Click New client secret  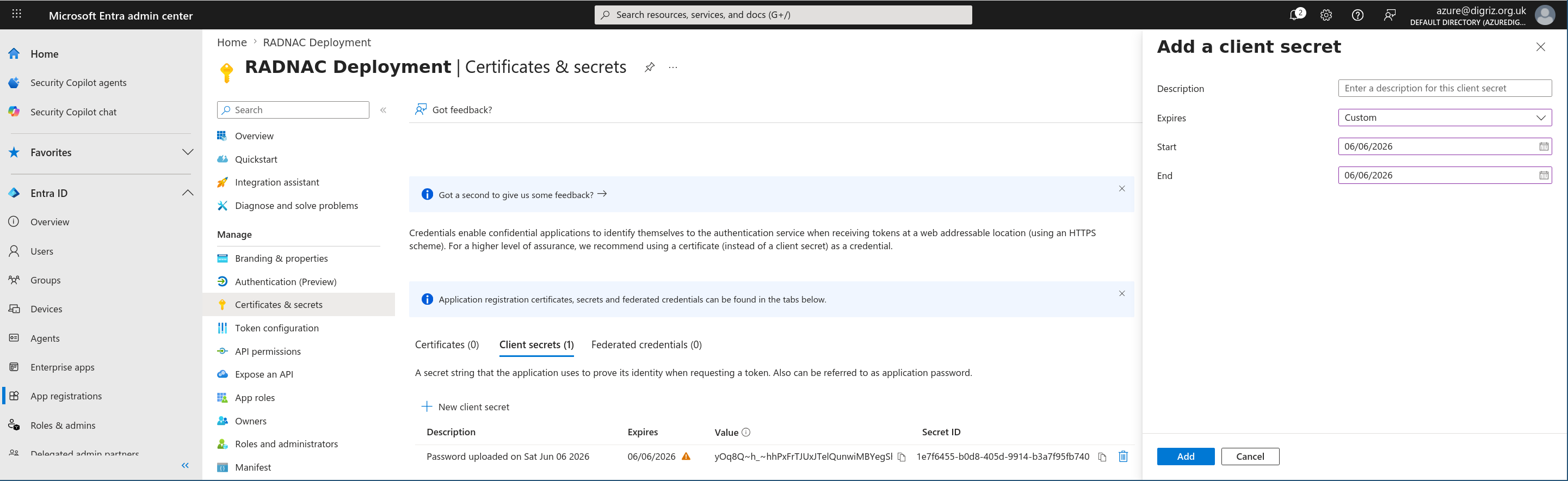(x=466, y=406)
